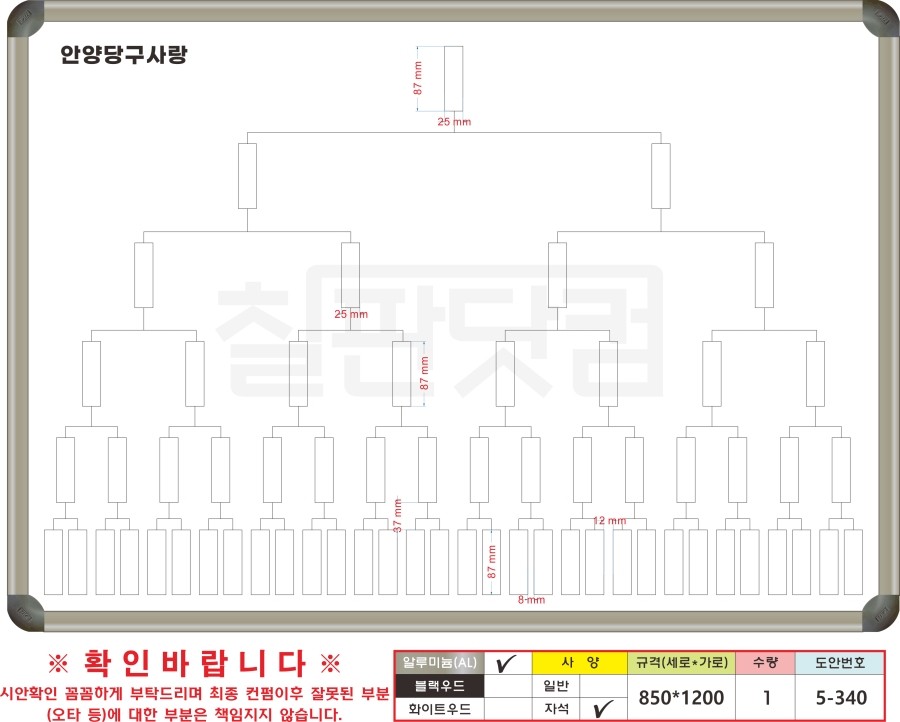Click the champion box at the bracket top
The height and width of the screenshot is (722, 900).
click(x=453, y=78)
